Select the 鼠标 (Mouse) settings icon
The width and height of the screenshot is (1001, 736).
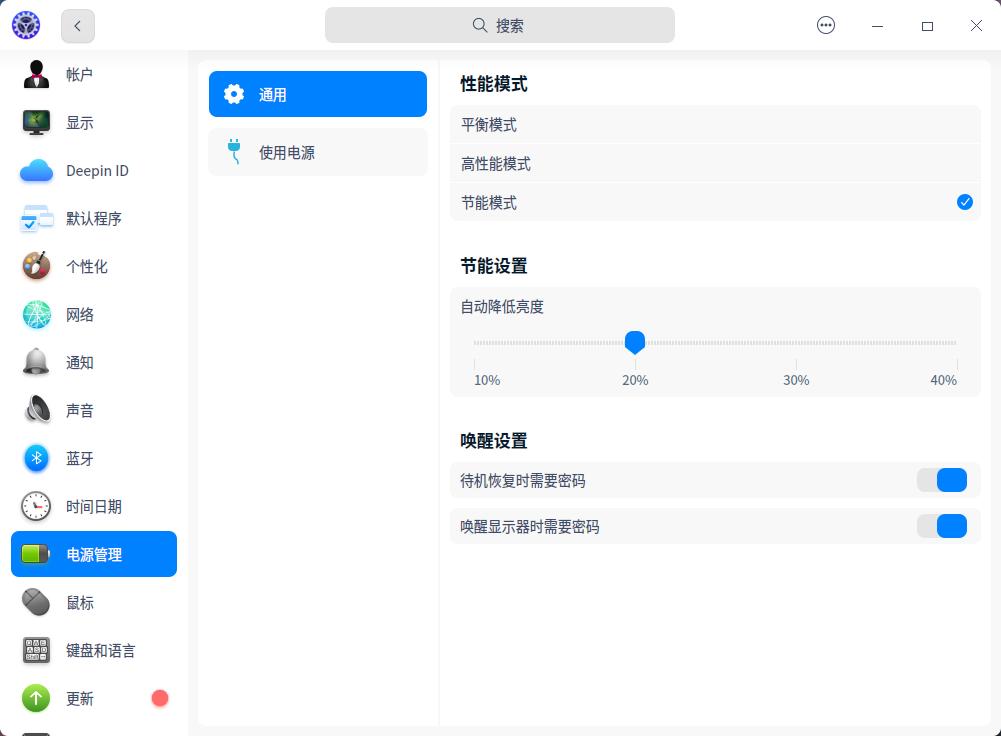click(36, 602)
